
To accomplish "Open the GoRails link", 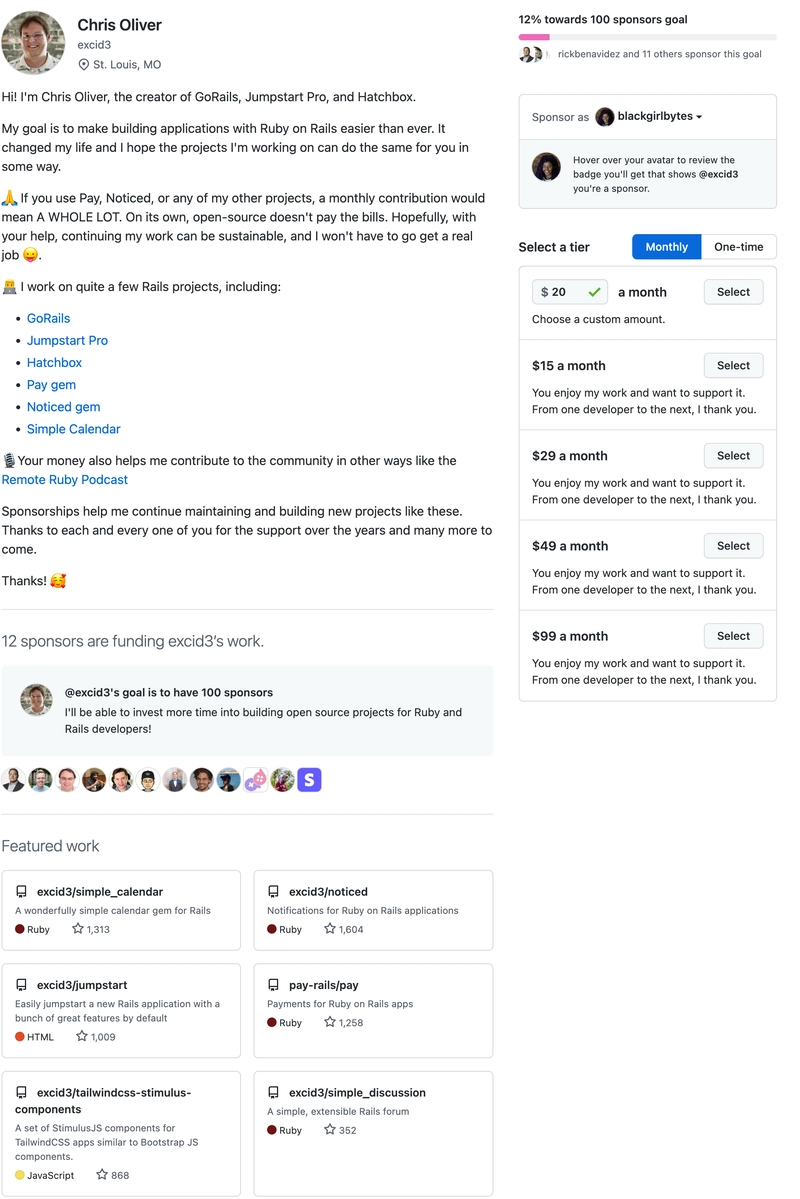I will tap(48, 318).
